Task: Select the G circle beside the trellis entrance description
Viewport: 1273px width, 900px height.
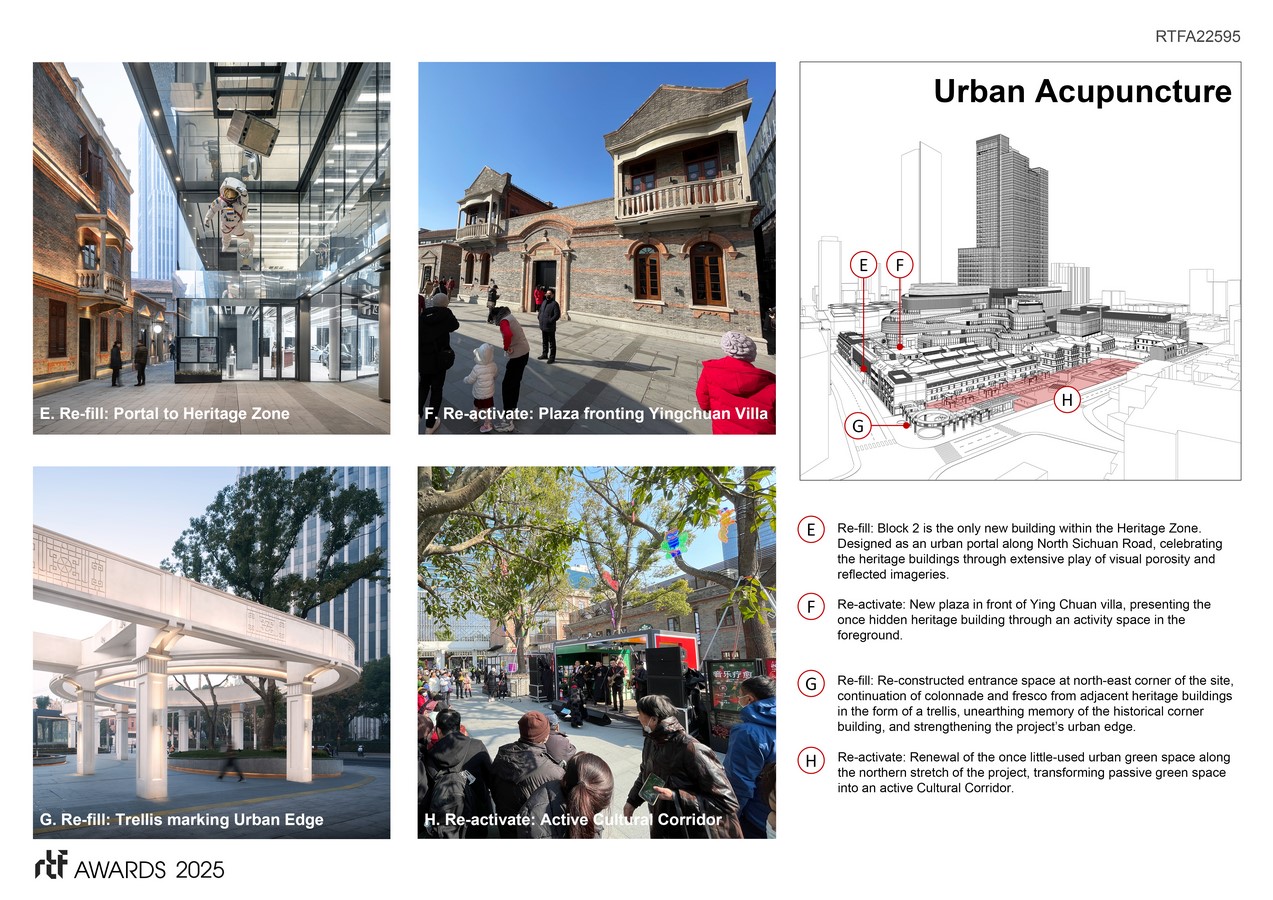Action: tap(811, 685)
